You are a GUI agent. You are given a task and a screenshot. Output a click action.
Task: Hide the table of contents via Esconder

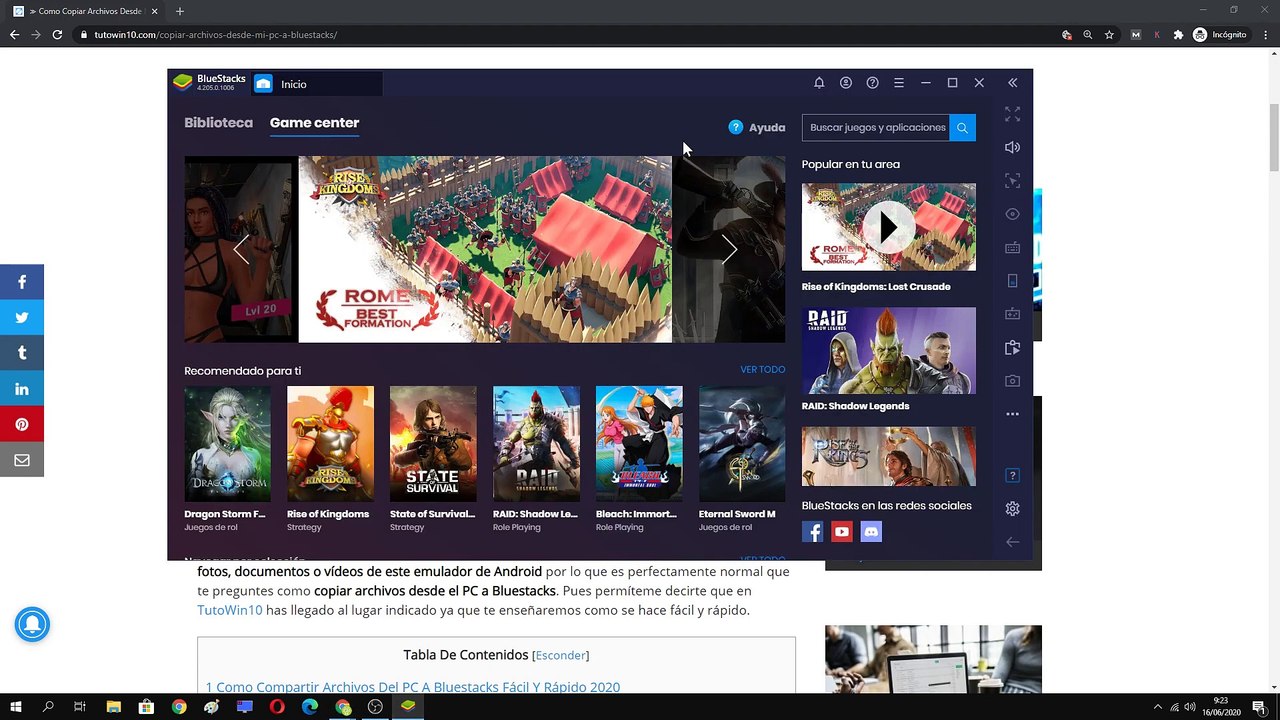click(560, 656)
